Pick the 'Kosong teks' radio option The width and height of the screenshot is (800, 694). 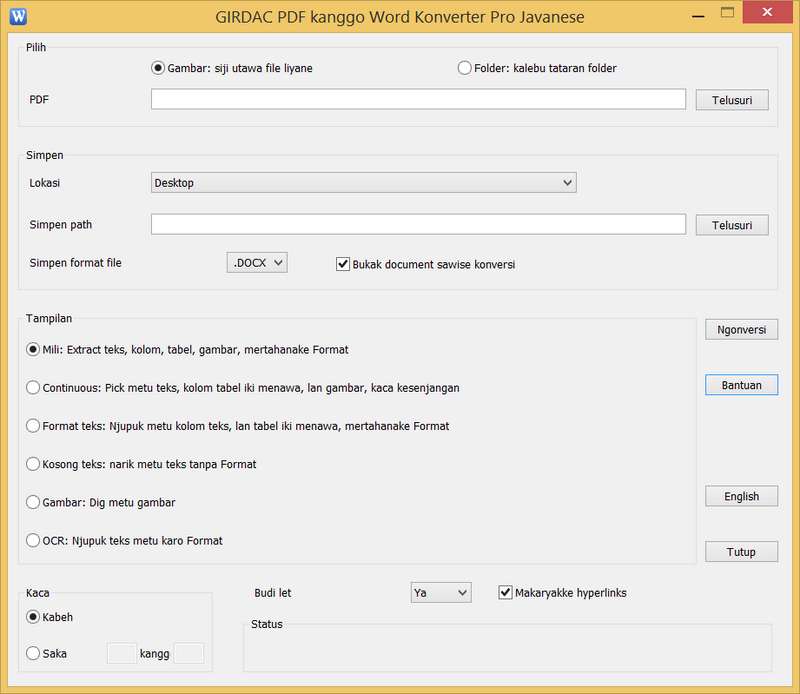(34, 464)
